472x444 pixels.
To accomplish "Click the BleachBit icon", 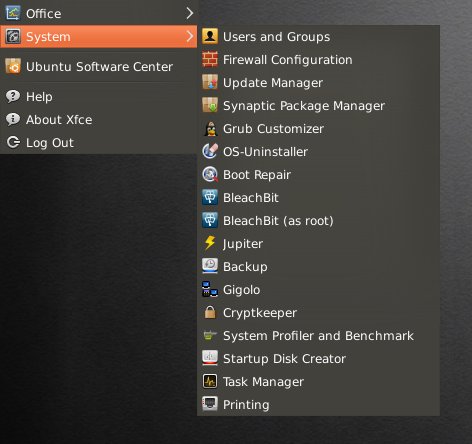I will coord(210,197).
